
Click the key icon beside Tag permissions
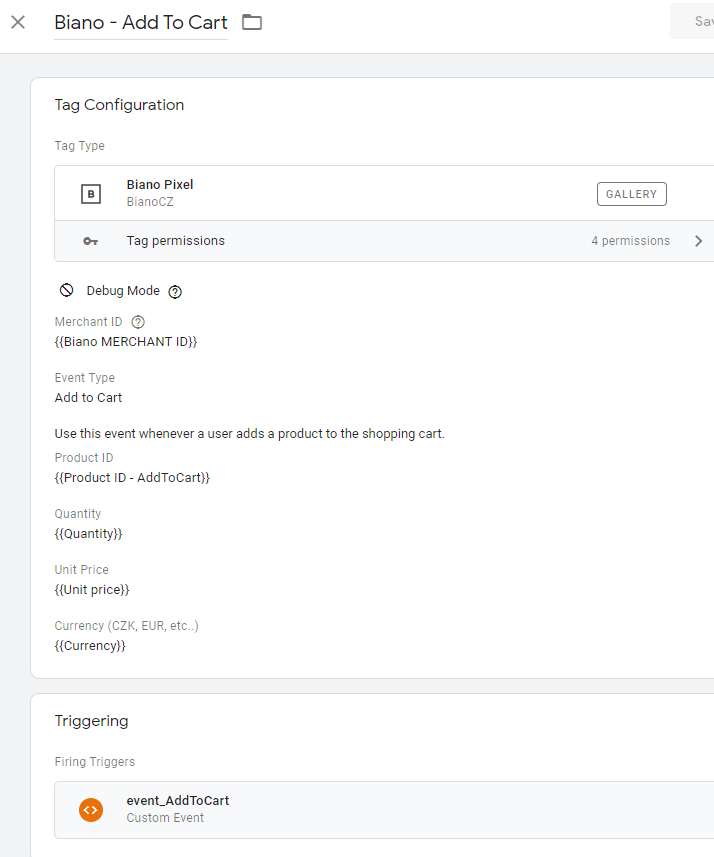(x=90, y=241)
